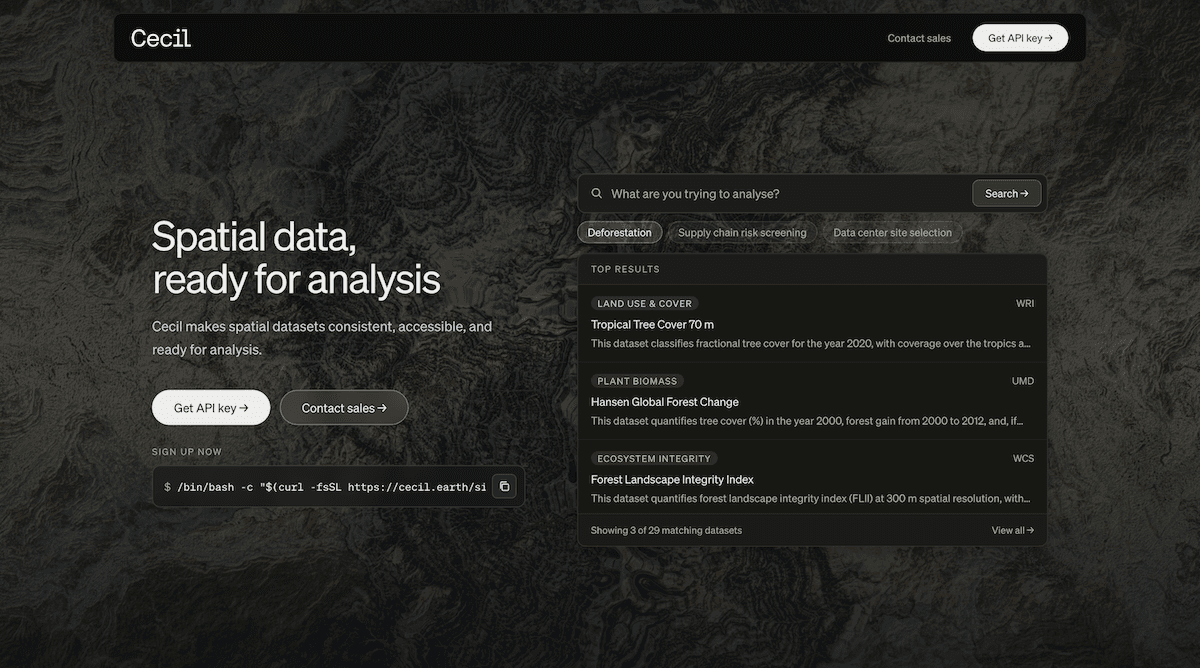The image size is (1200, 668).
Task: Open Contact sales in the header
Action: tap(919, 38)
